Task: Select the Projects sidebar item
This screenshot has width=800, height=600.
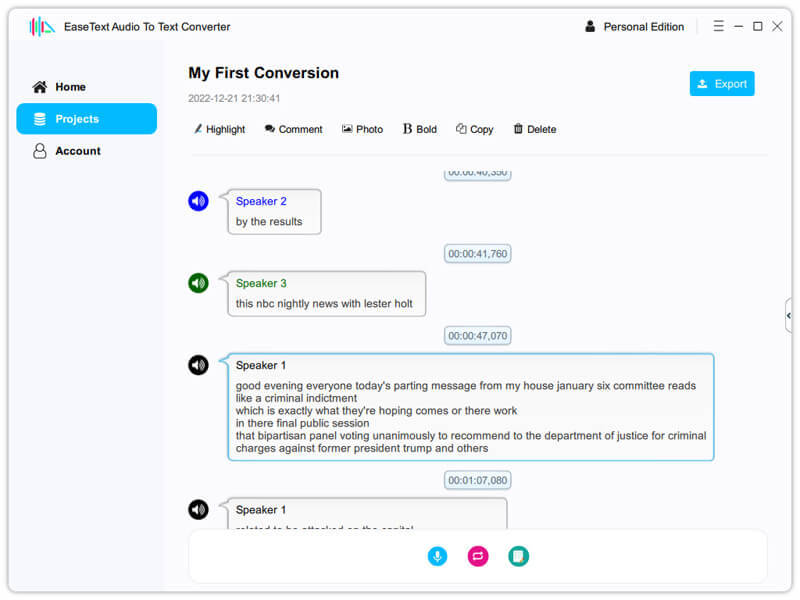Action: click(x=86, y=119)
